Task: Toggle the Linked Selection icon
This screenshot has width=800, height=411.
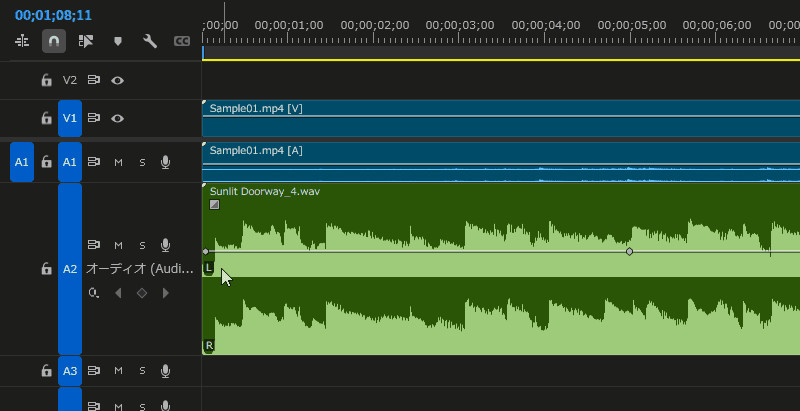Action: click(x=86, y=41)
